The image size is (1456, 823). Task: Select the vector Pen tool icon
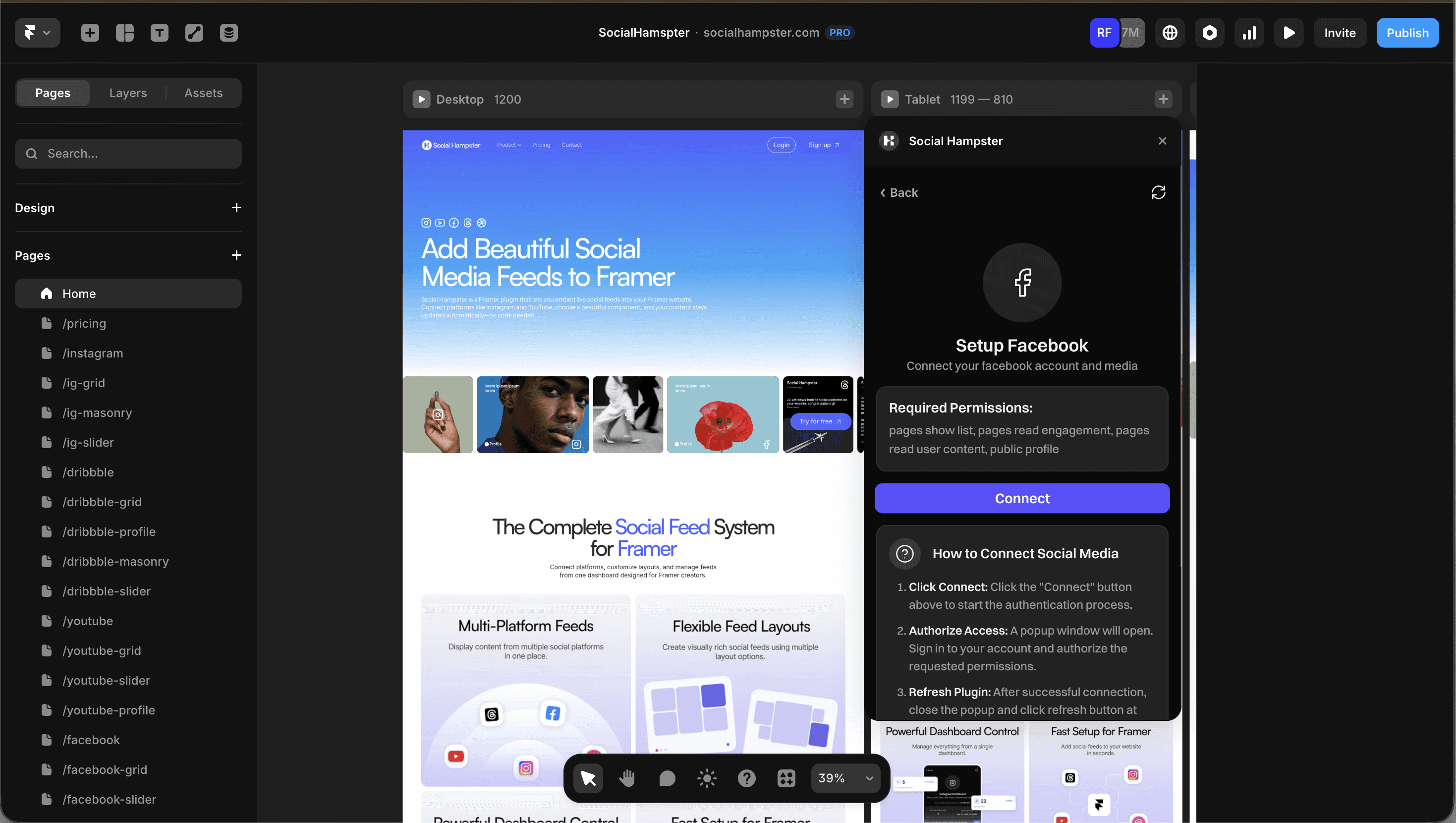pyautogui.click(x=194, y=33)
